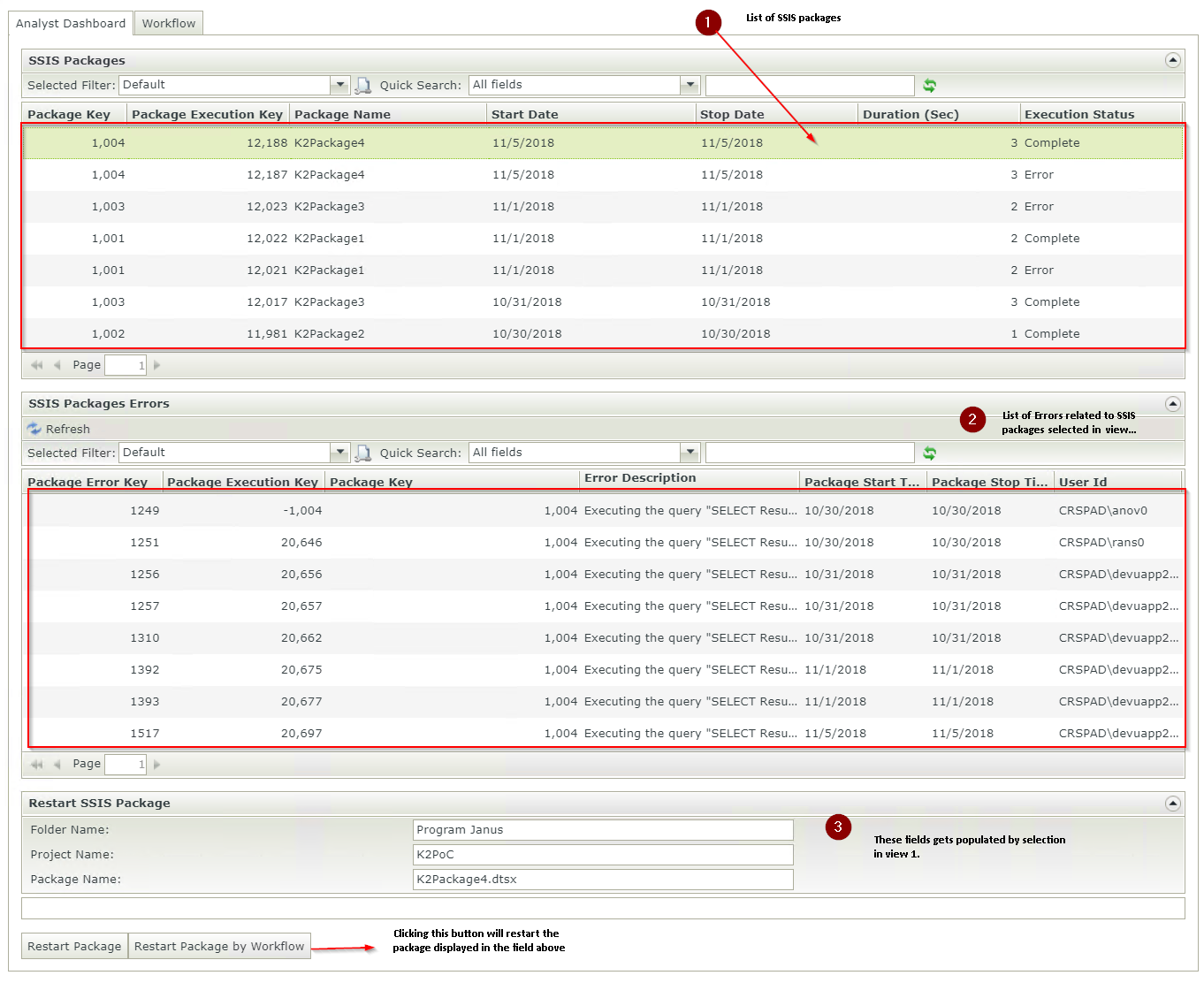This screenshot has height=983, width=1204.
Task: Open Selected Filter dropdown in SSIS Packages Errors
Action: [x=340, y=453]
